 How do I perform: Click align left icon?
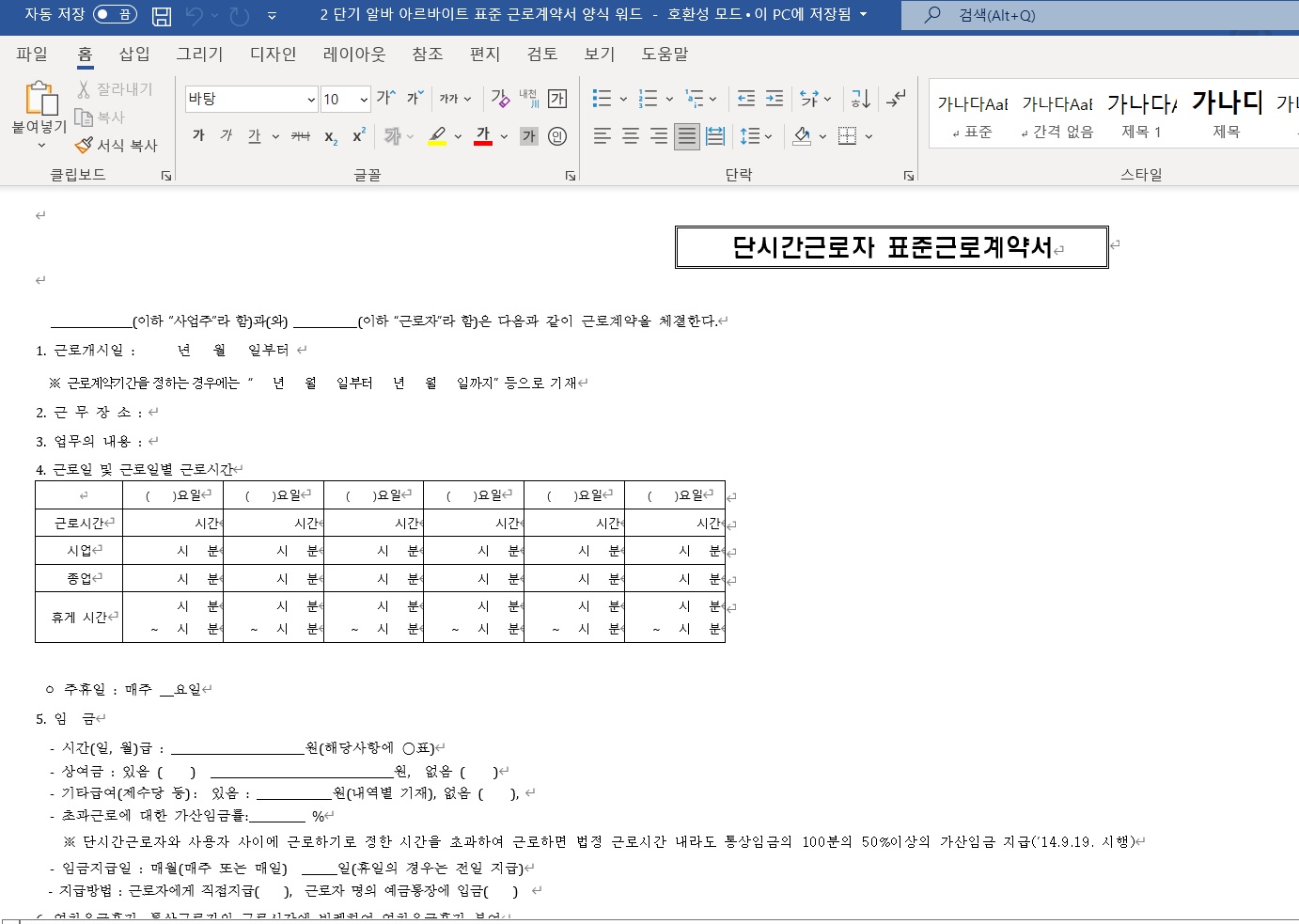click(603, 136)
